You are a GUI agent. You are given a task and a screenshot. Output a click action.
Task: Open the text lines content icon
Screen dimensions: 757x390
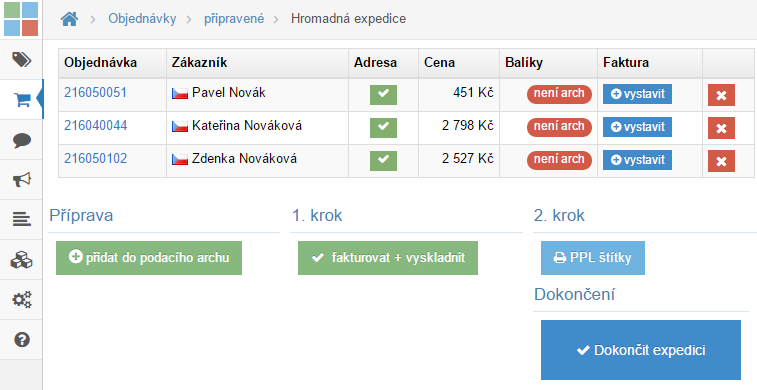point(21,220)
